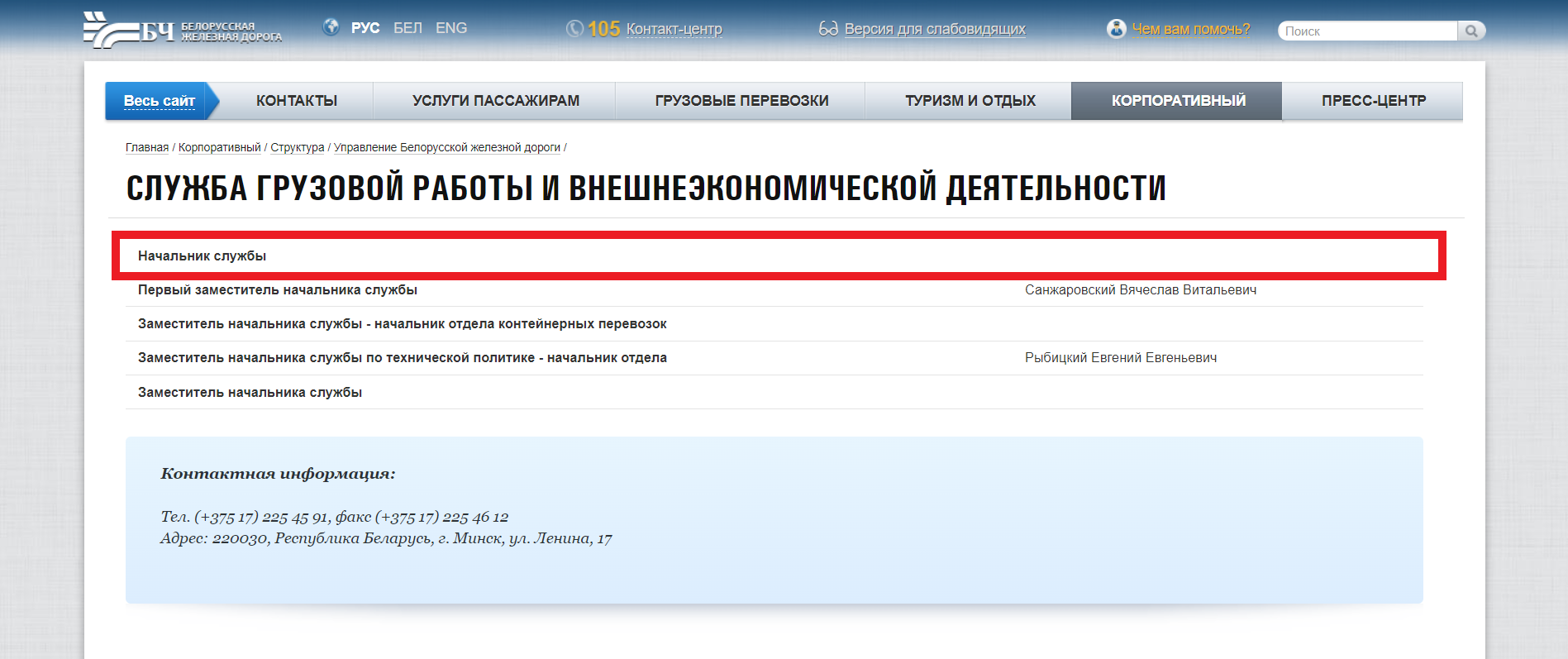Click the glasses accessibility icon
The image size is (1568, 659).
[x=828, y=29]
